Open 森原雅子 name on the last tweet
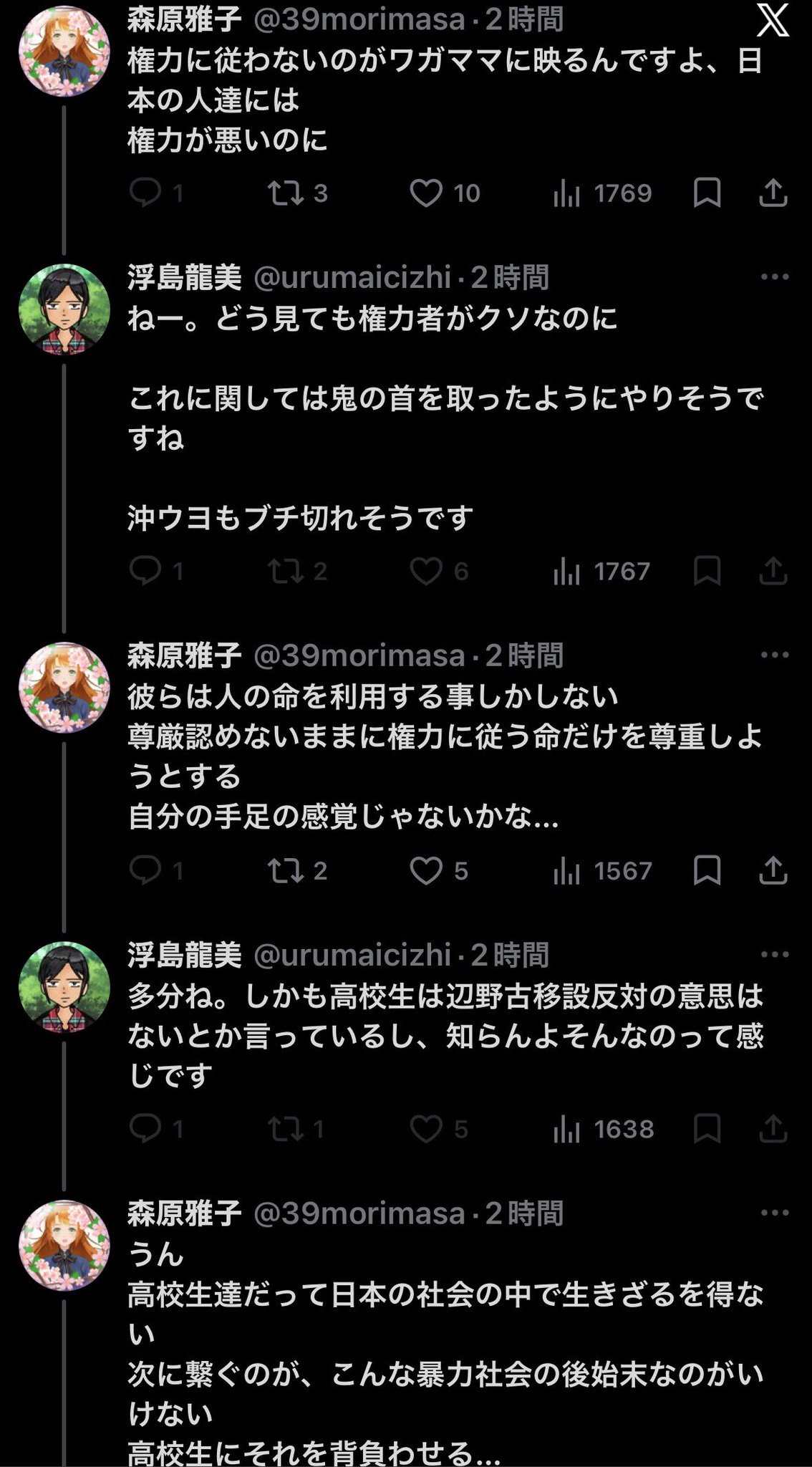The height and width of the screenshot is (1467, 812). pyautogui.click(x=185, y=1213)
